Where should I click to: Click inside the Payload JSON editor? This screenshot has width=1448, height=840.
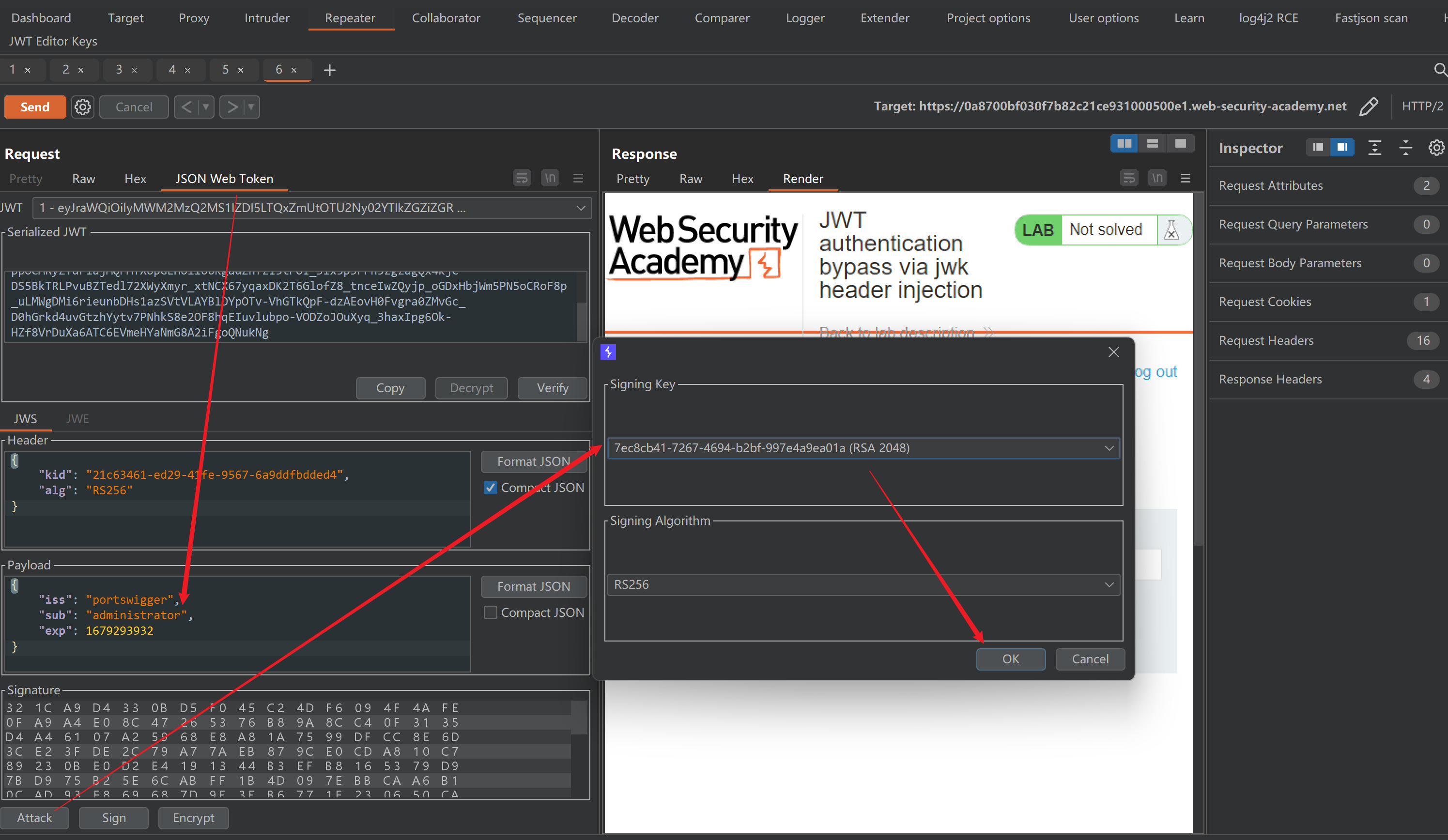(237, 624)
